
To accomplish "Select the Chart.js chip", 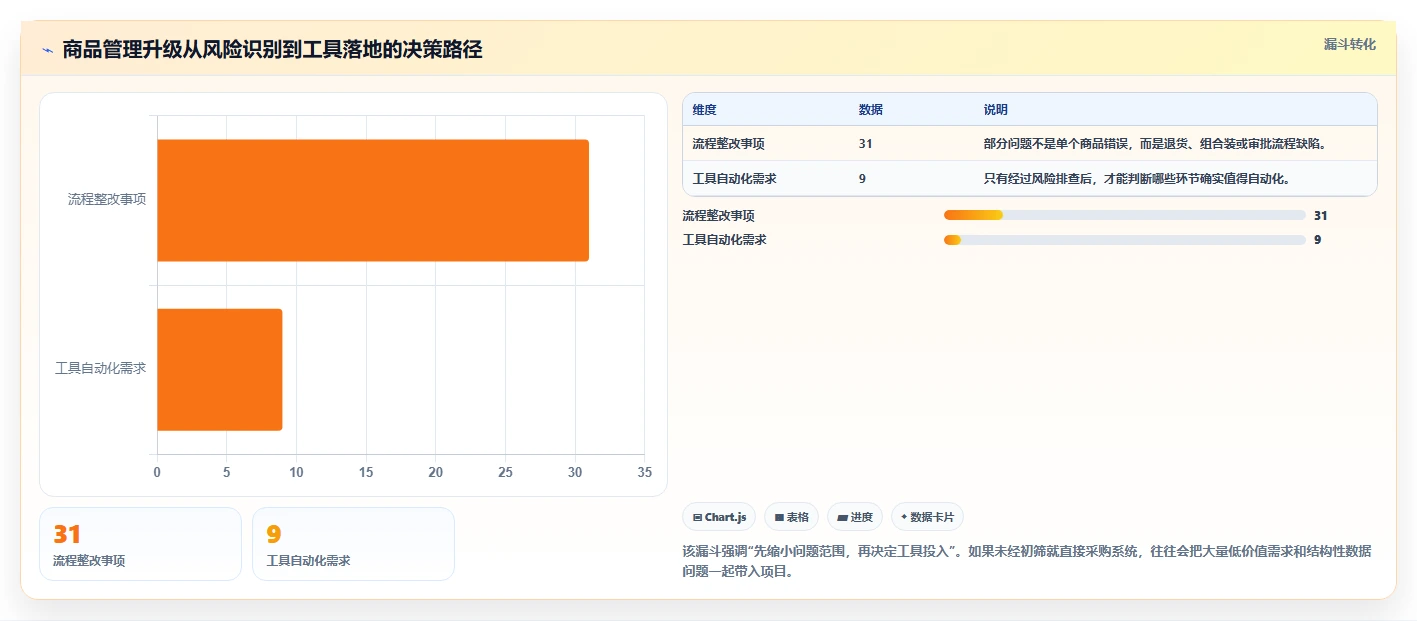I will 719,517.
